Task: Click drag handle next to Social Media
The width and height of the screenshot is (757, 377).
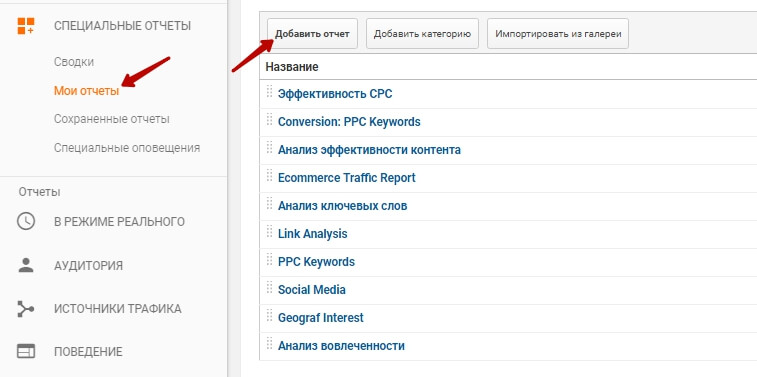Action: (x=269, y=287)
